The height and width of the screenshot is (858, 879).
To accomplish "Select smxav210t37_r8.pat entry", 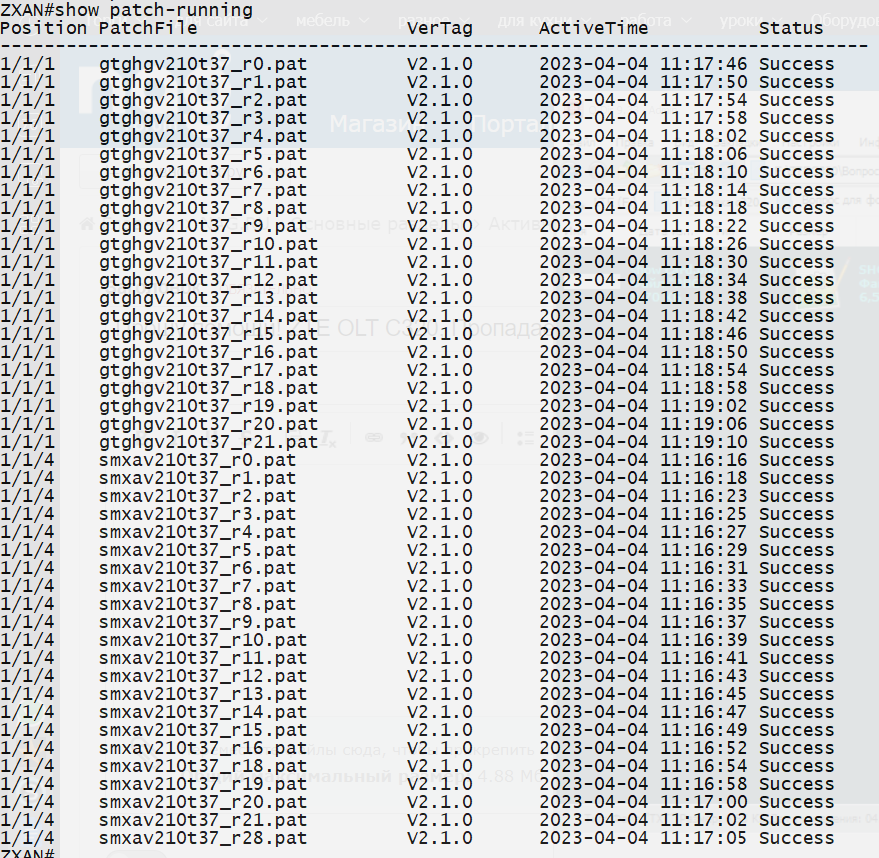I will point(197,604).
